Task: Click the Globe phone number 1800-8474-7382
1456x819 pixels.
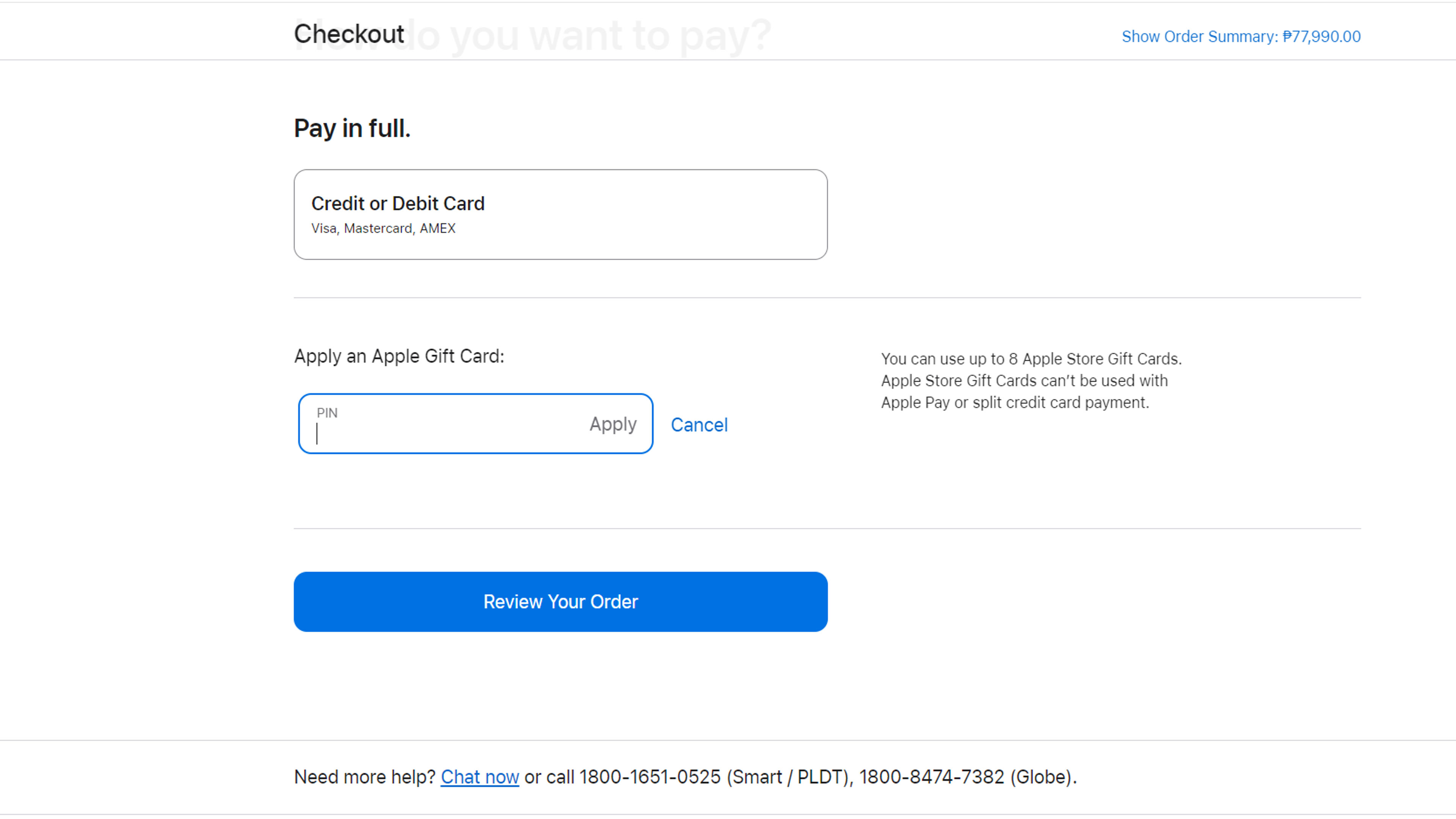Action: point(932,777)
